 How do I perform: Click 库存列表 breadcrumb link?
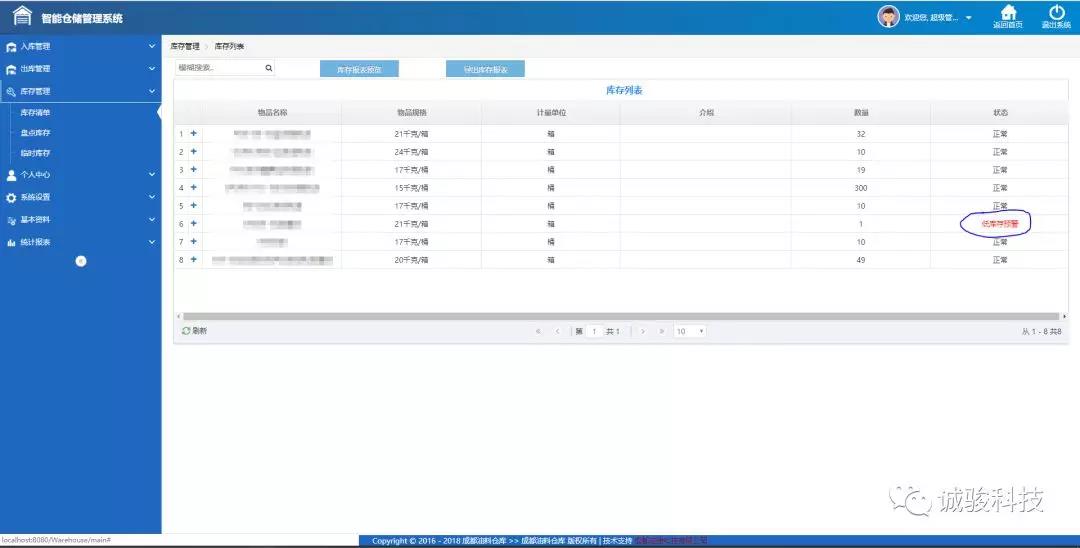point(229,47)
